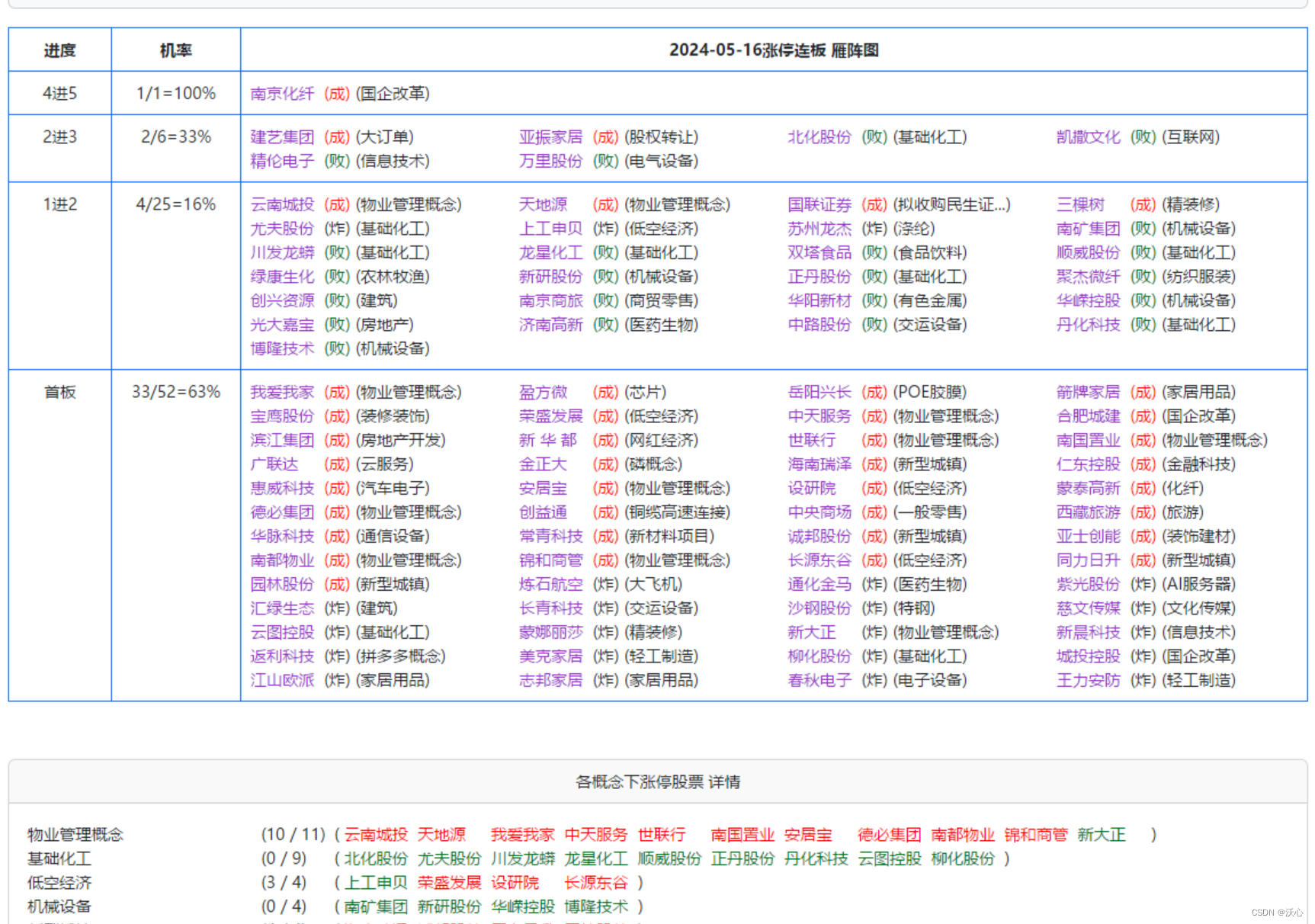Click 春秋电子 stock name

click(819, 680)
